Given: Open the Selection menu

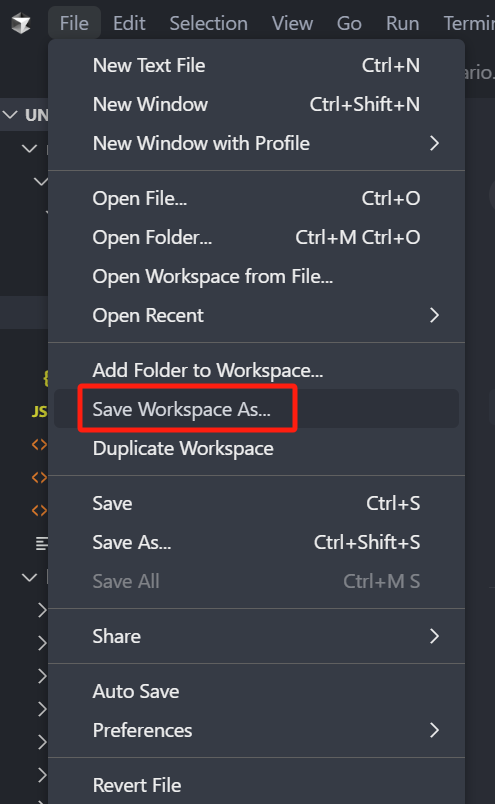Looking at the screenshot, I should pos(208,23).
